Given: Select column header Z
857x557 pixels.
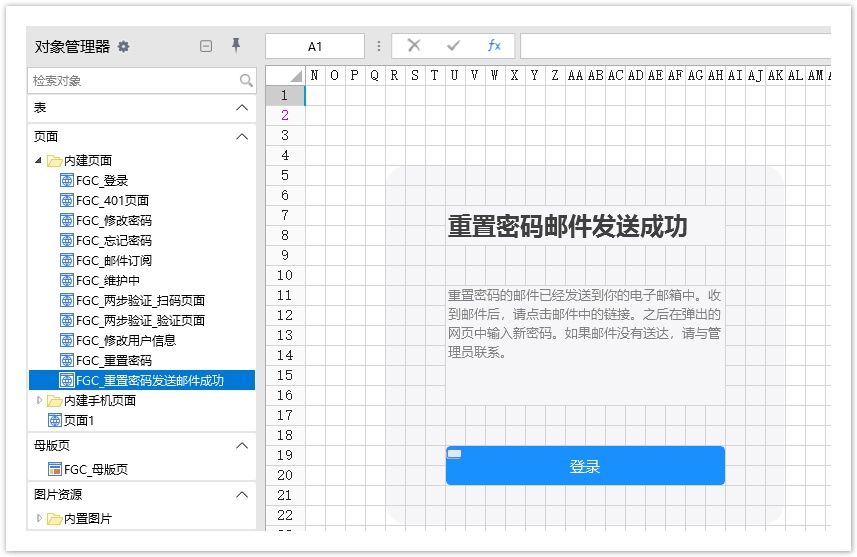Looking at the screenshot, I should pyautogui.click(x=555, y=75).
